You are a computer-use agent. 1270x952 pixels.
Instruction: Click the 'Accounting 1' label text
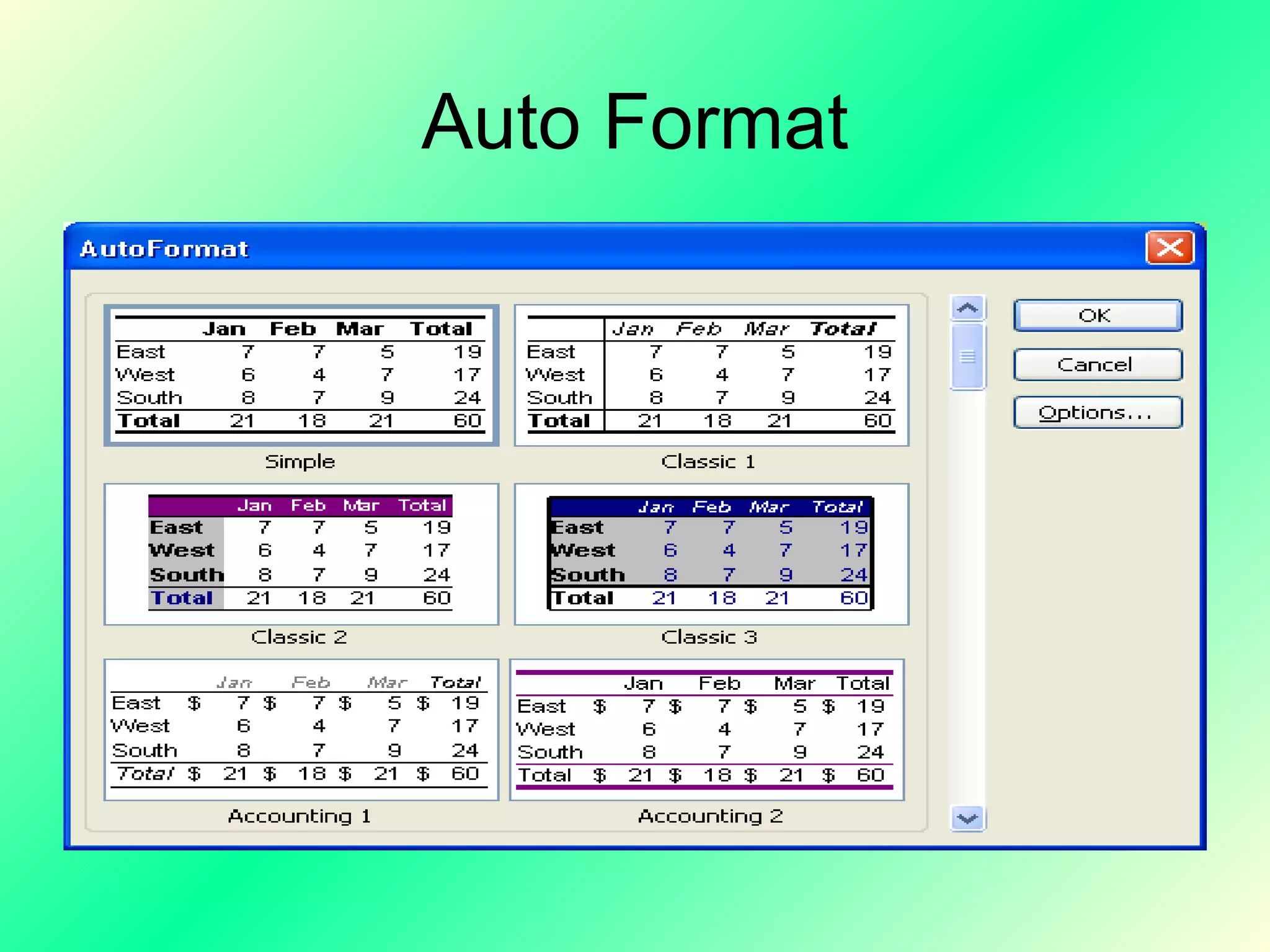tap(300, 816)
